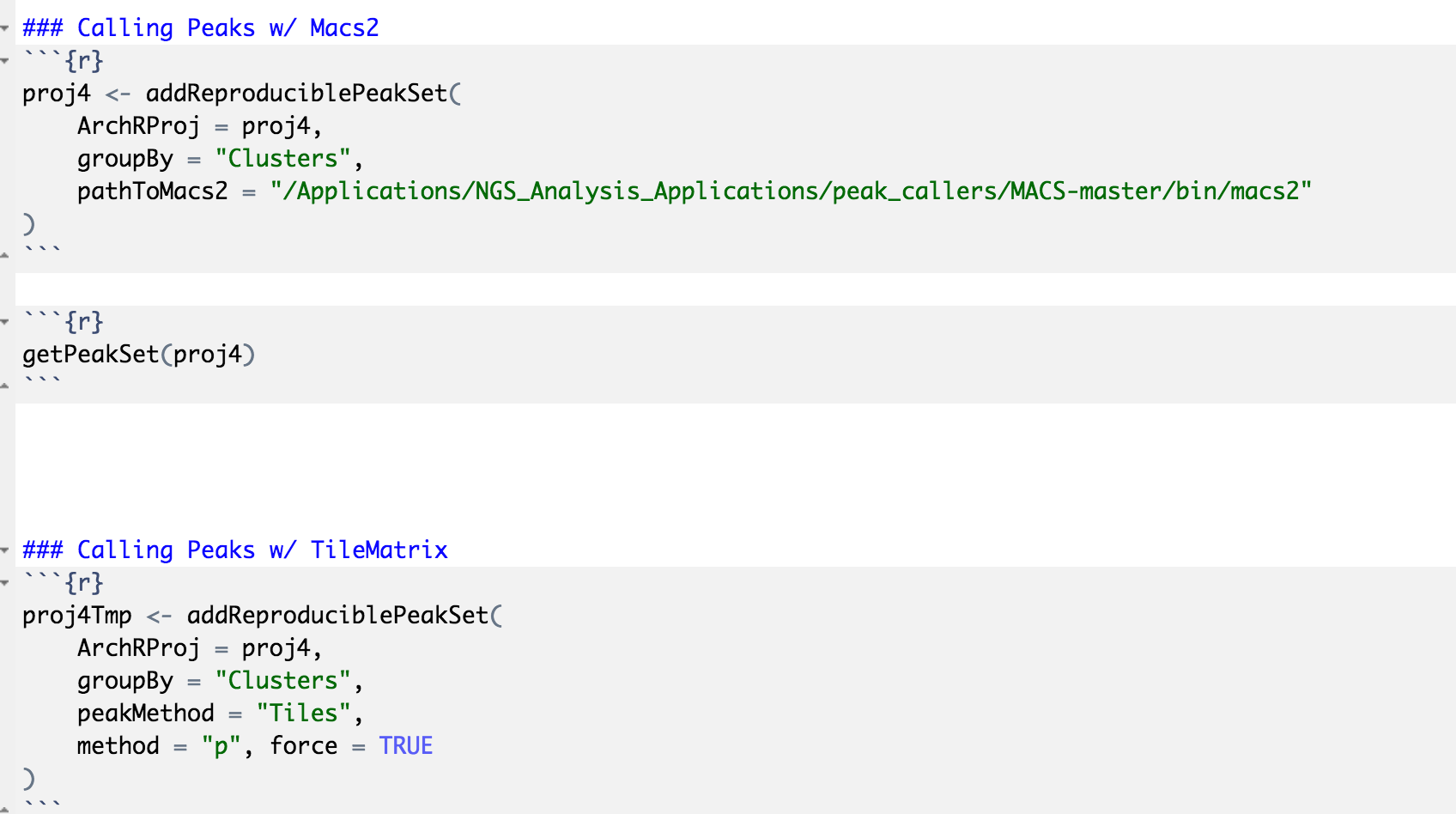Click 'peakMethod' argument name

click(x=146, y=714)
